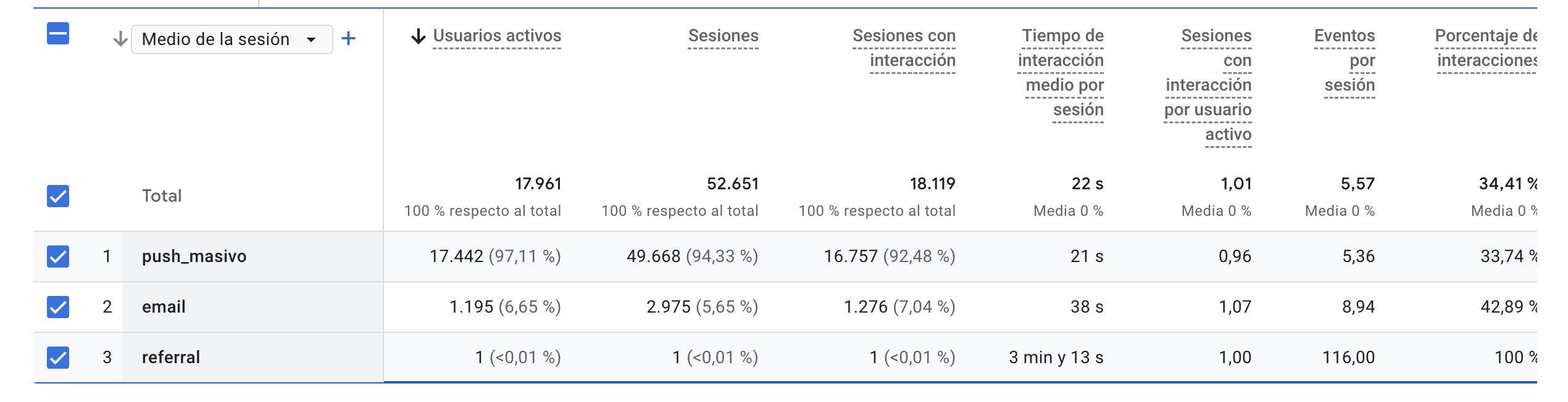Uncheck the push_masivo row checkbox
1568x402 pixels.
[x=58, y=256]
